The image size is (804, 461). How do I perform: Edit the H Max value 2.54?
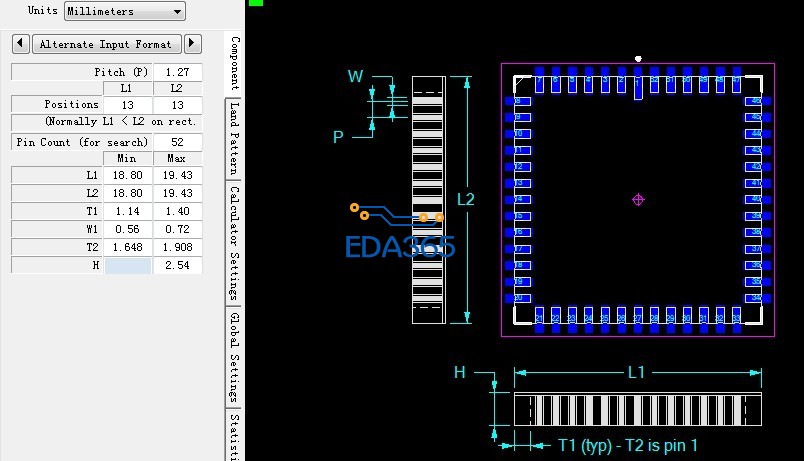tap(177, 265)
